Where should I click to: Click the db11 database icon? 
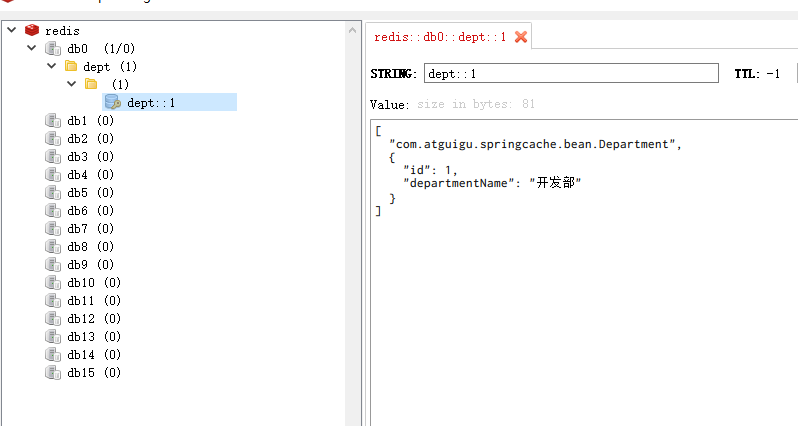pos(53,300)
